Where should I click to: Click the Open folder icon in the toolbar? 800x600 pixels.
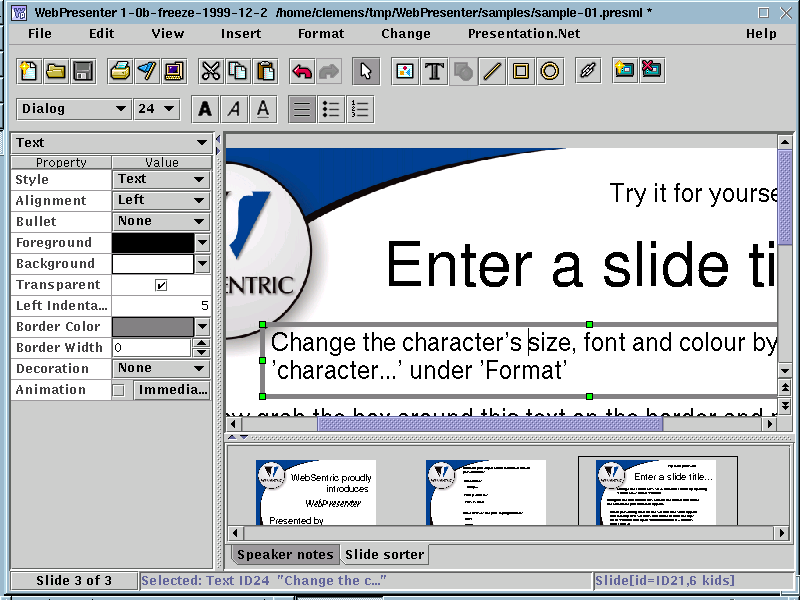pyautogui.click(x=56, y=71)
